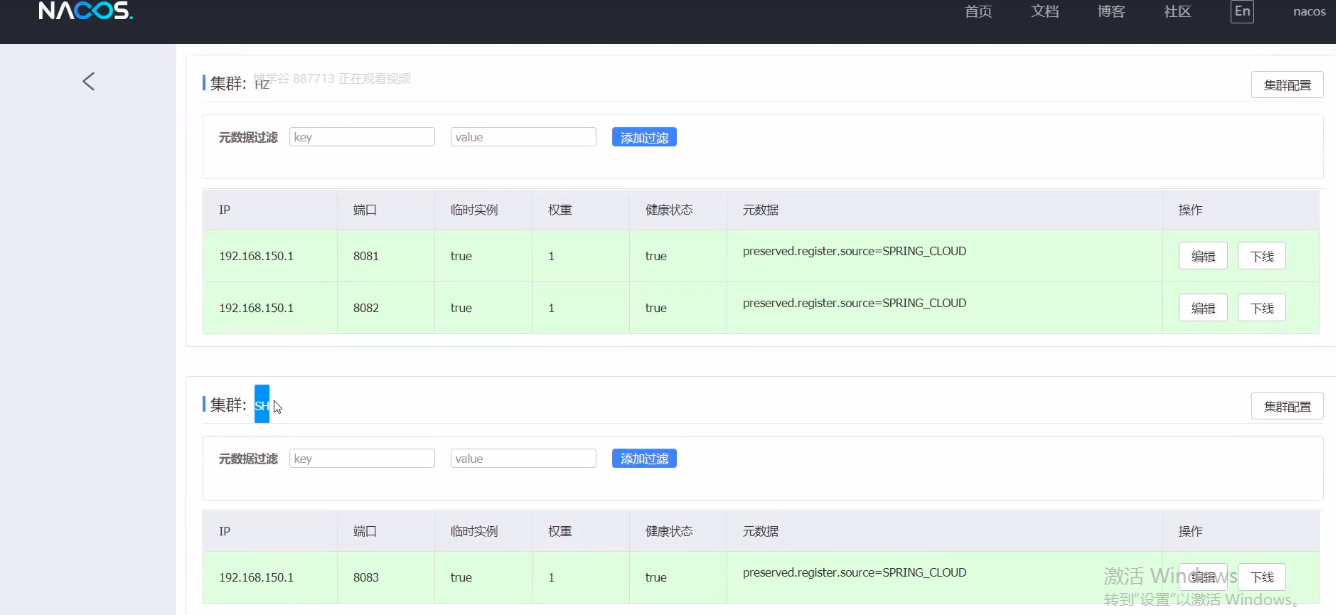
Task: Click 下线 for the port 8081 instance
Action: click(x=1262, y=256)
